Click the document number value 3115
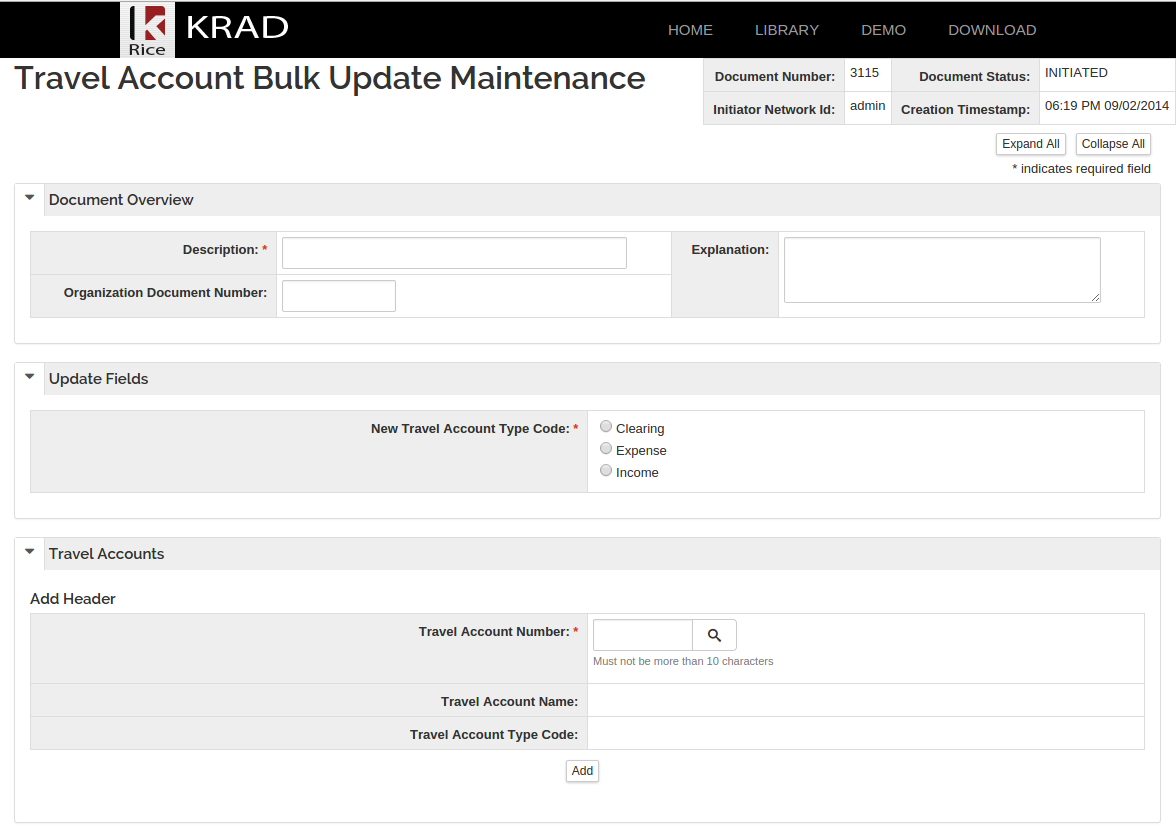Image resolution: width=1176 pixels, height=837 pixels. point(864,73)
